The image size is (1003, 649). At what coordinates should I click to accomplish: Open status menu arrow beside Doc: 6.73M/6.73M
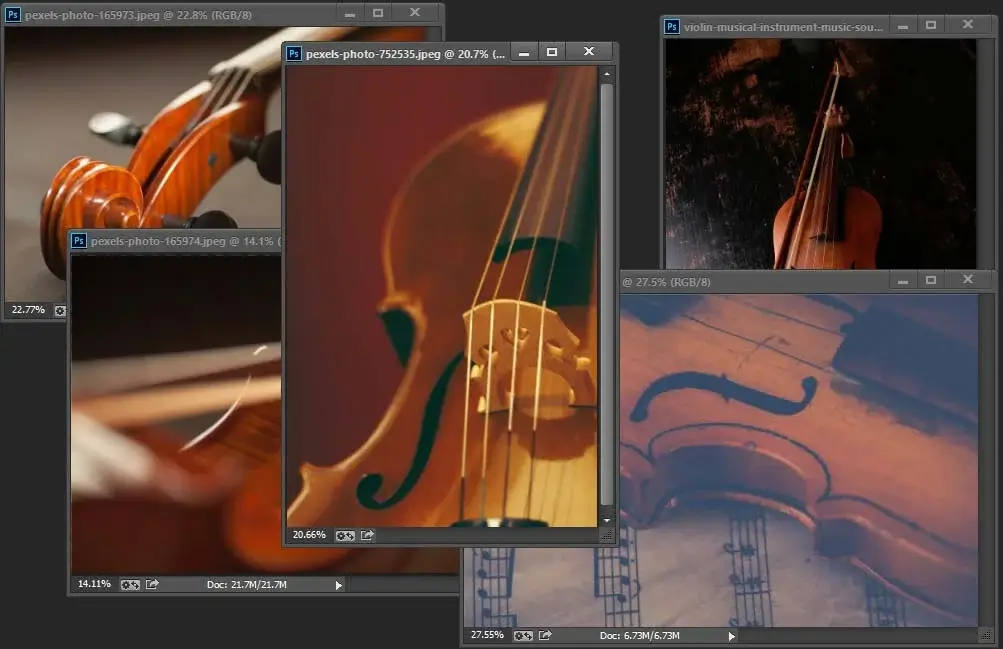pyautogui.click(x=732, y=636)
